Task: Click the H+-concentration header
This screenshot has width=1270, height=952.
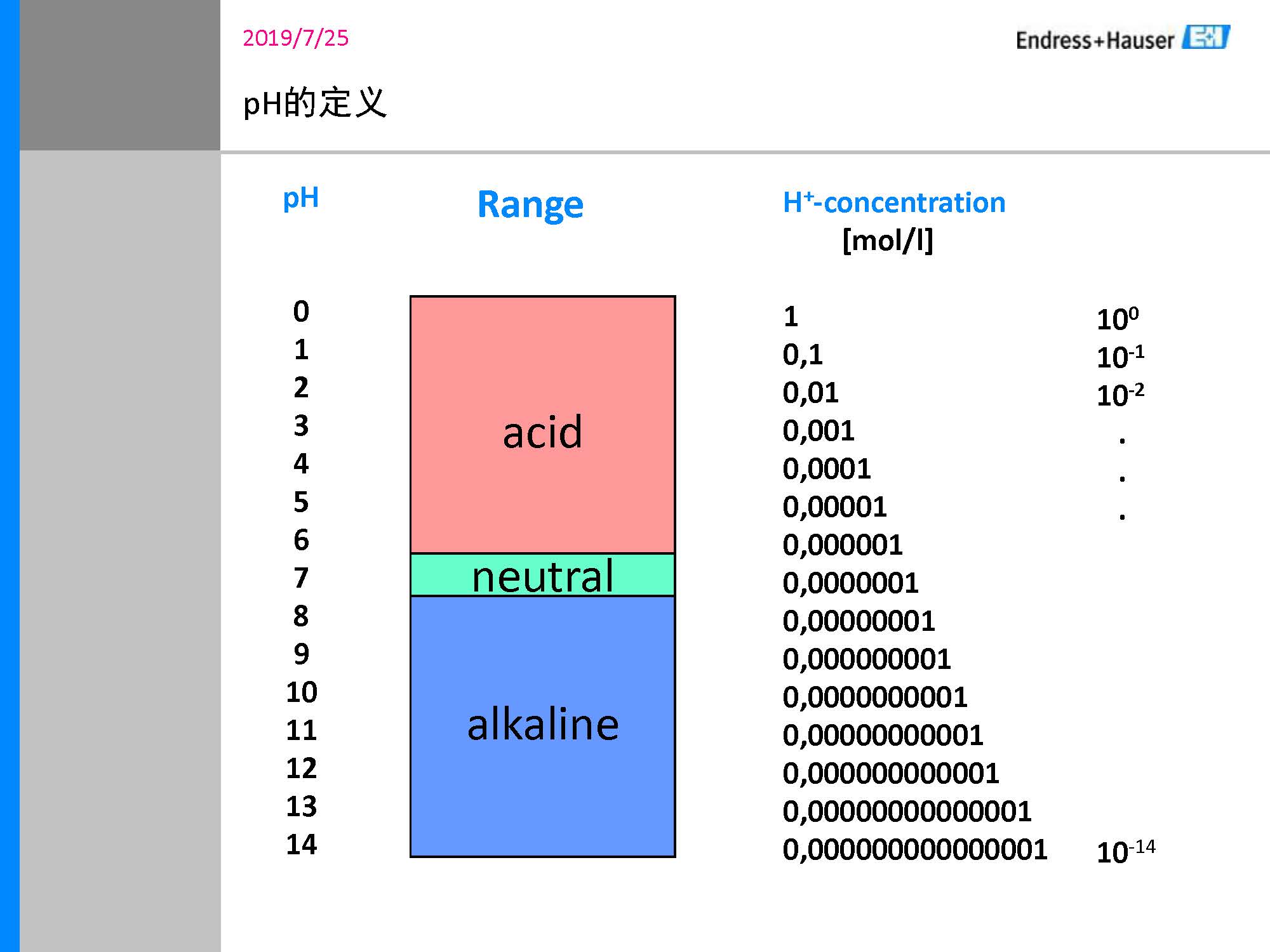Action: pos(894,202)
